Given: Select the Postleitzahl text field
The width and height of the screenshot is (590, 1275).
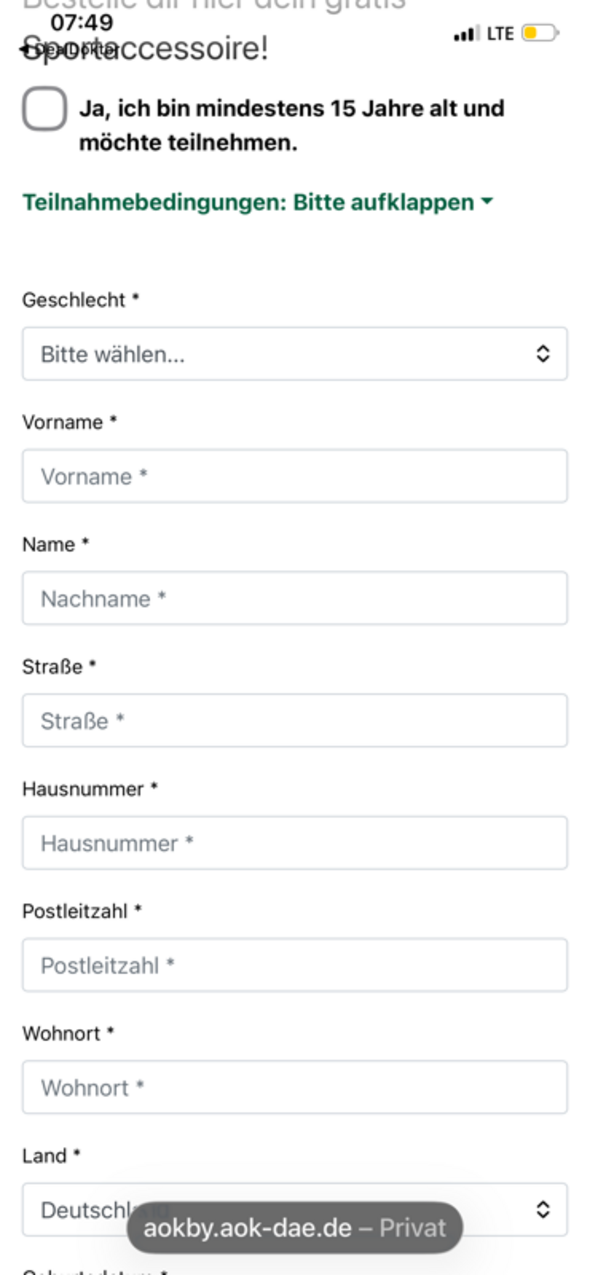Looking at the screenshot, I should (295, 964).
